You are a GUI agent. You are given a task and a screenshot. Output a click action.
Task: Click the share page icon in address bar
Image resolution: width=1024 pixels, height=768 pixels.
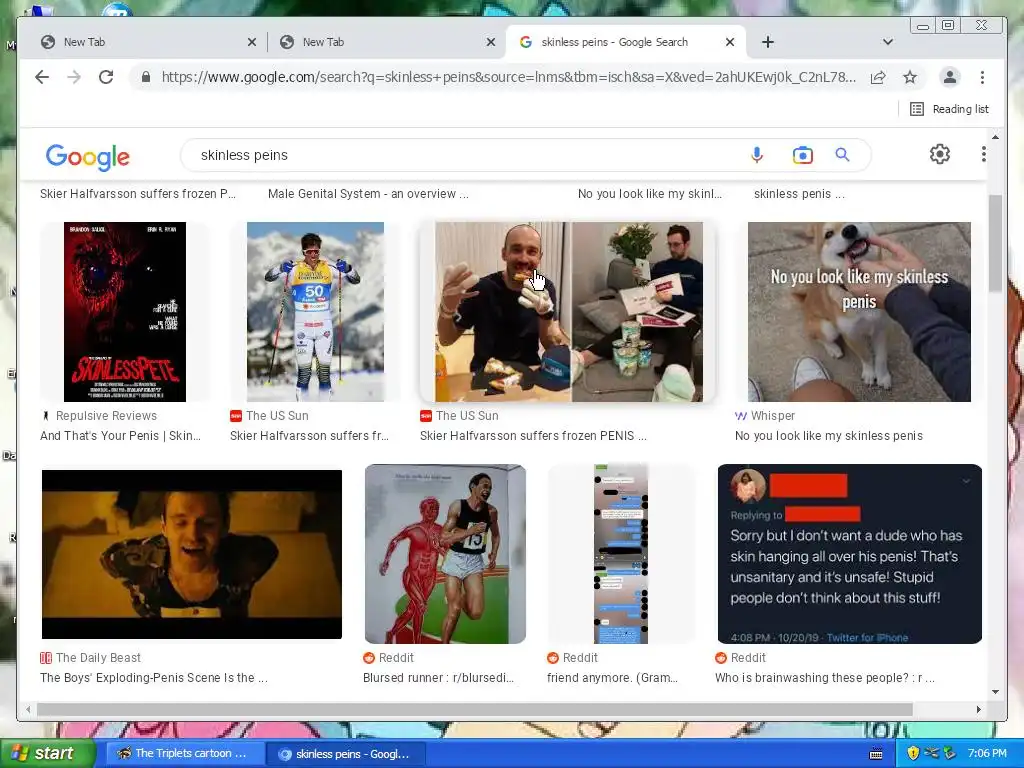pos(878,77)
